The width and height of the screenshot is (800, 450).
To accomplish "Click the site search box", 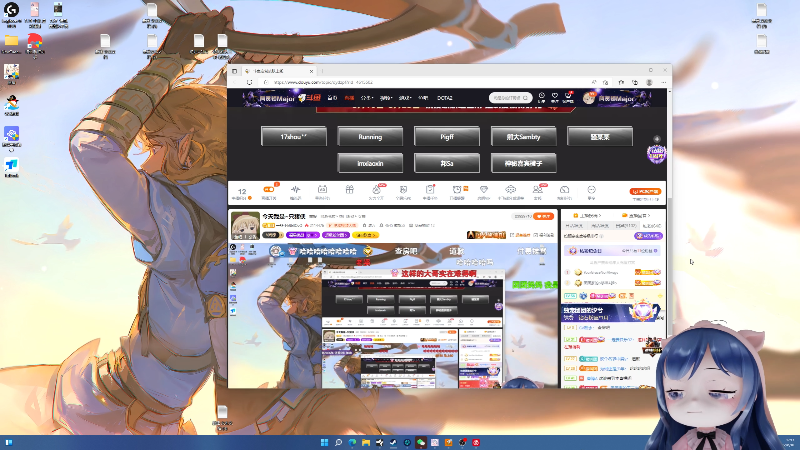I will click(x=510, y=97).
